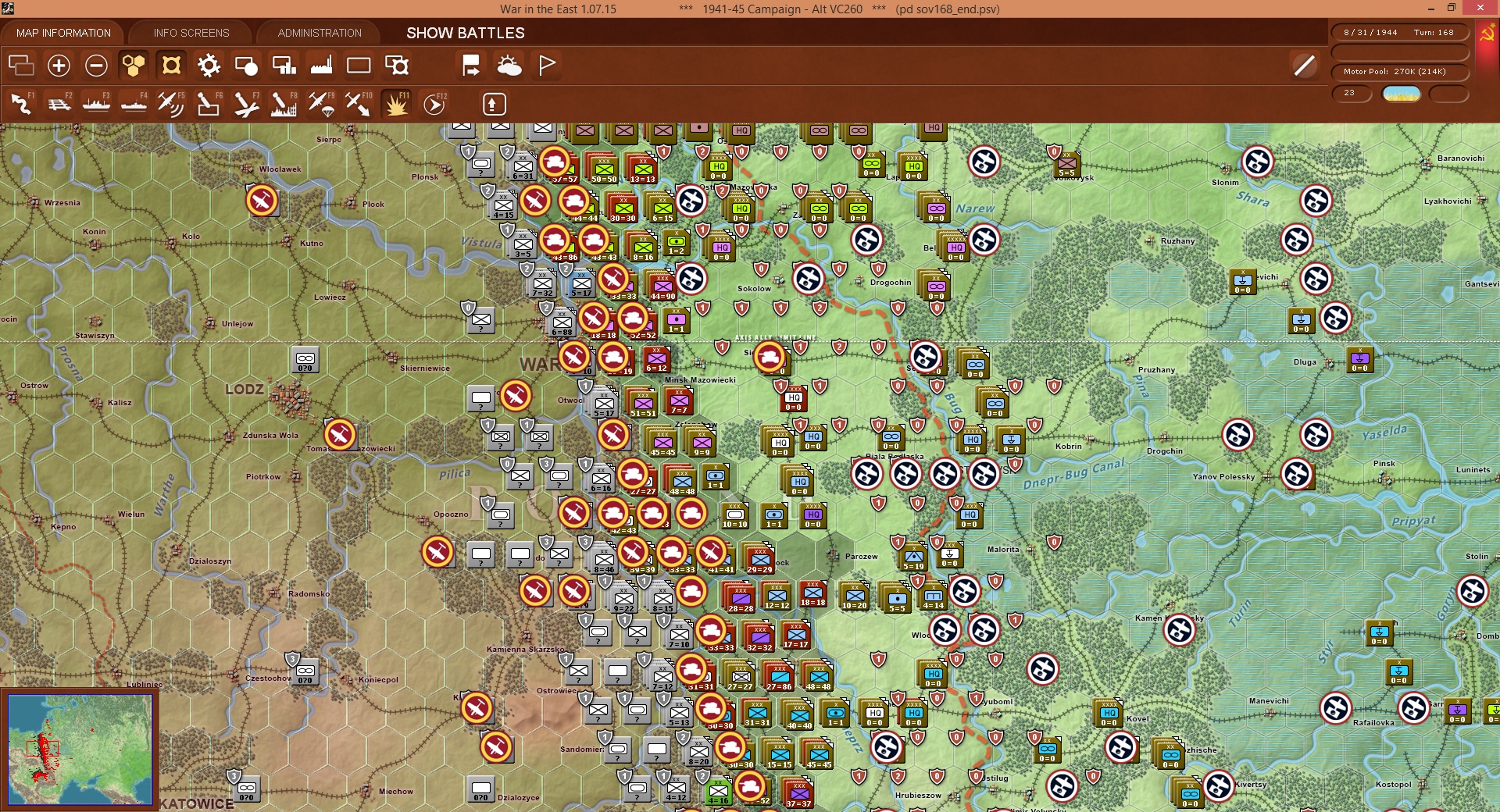Click the rectangle-with-bars toolbar icon
Image resolution: width=1500 pixels, height=812 pixels.
point(284,66)
